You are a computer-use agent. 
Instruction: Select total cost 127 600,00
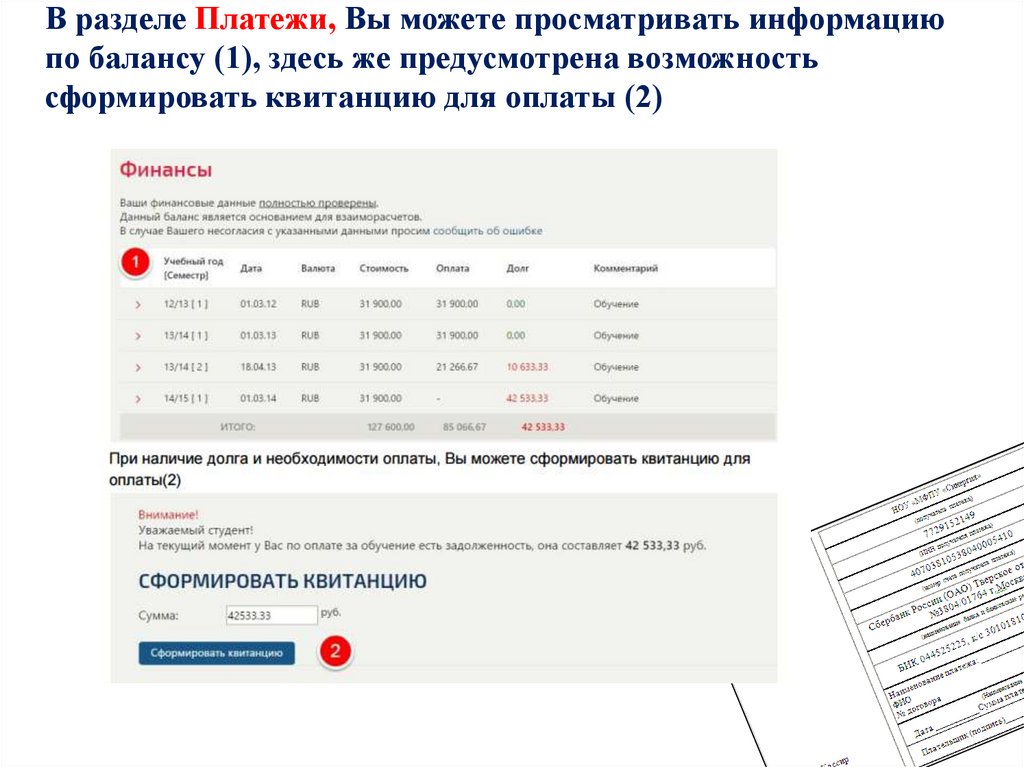(391, 427)
